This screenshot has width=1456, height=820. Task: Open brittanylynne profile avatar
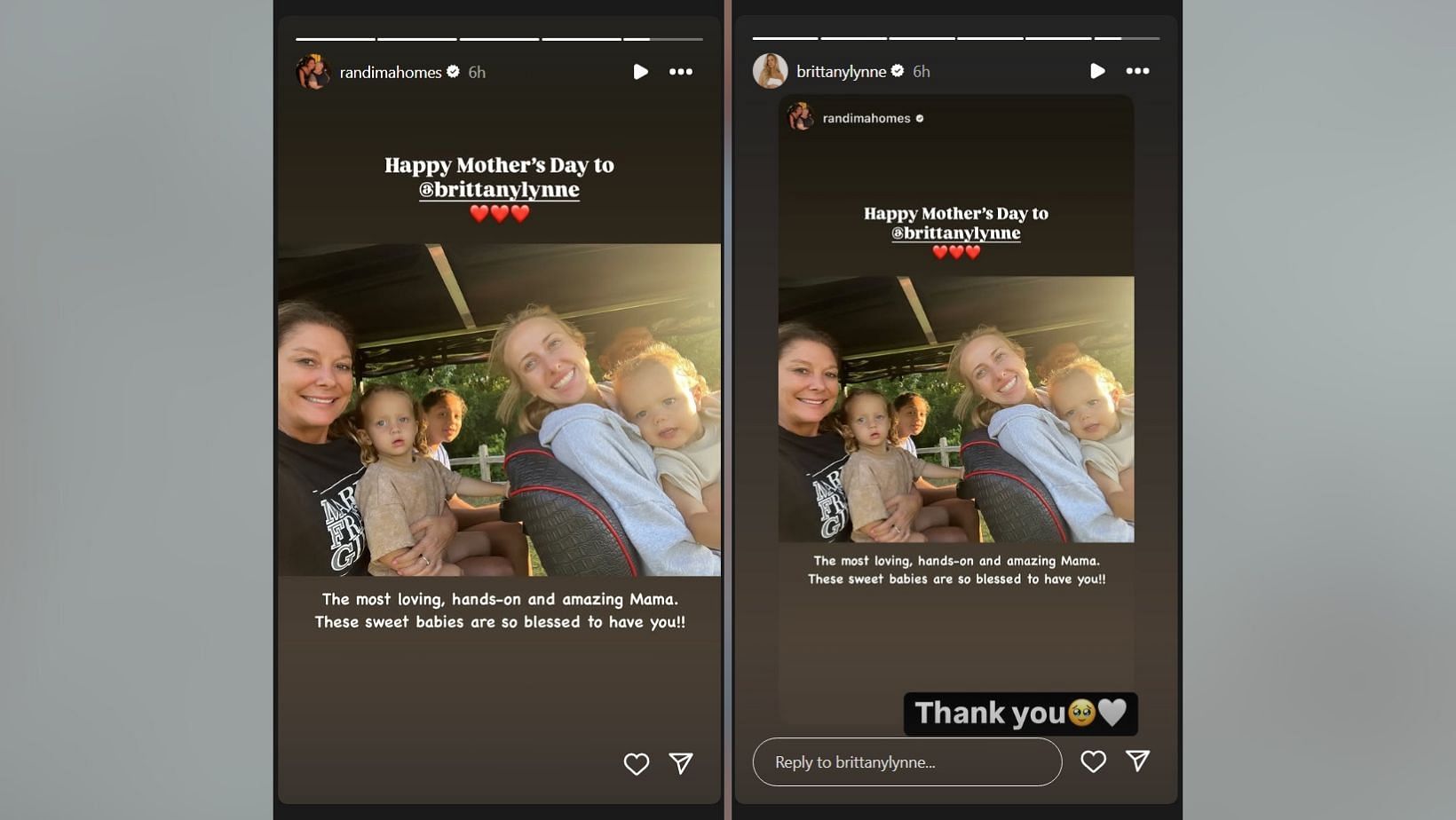pos(770,71)
